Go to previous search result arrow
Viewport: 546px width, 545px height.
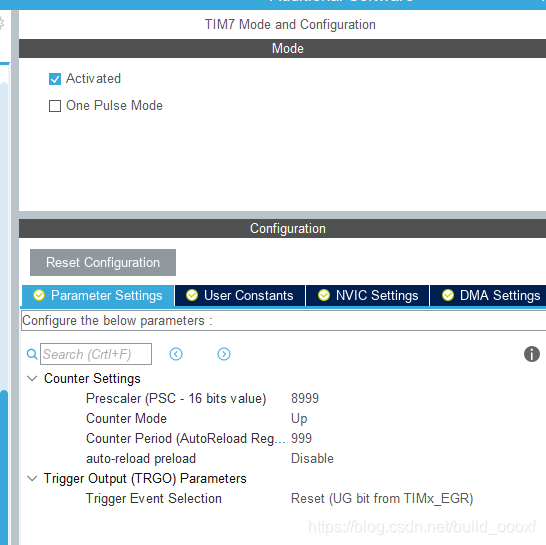pos(176,354)
